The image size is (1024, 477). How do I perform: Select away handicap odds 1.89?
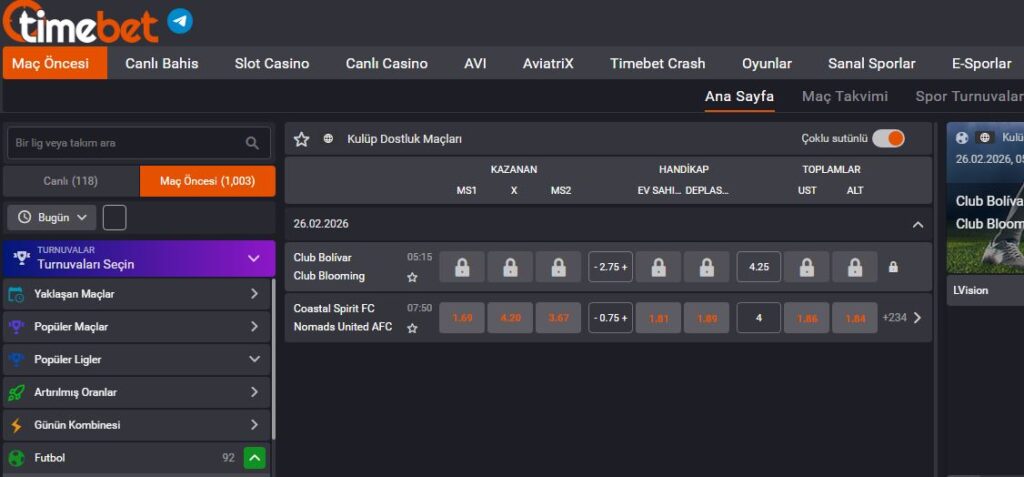coord(707,318)
